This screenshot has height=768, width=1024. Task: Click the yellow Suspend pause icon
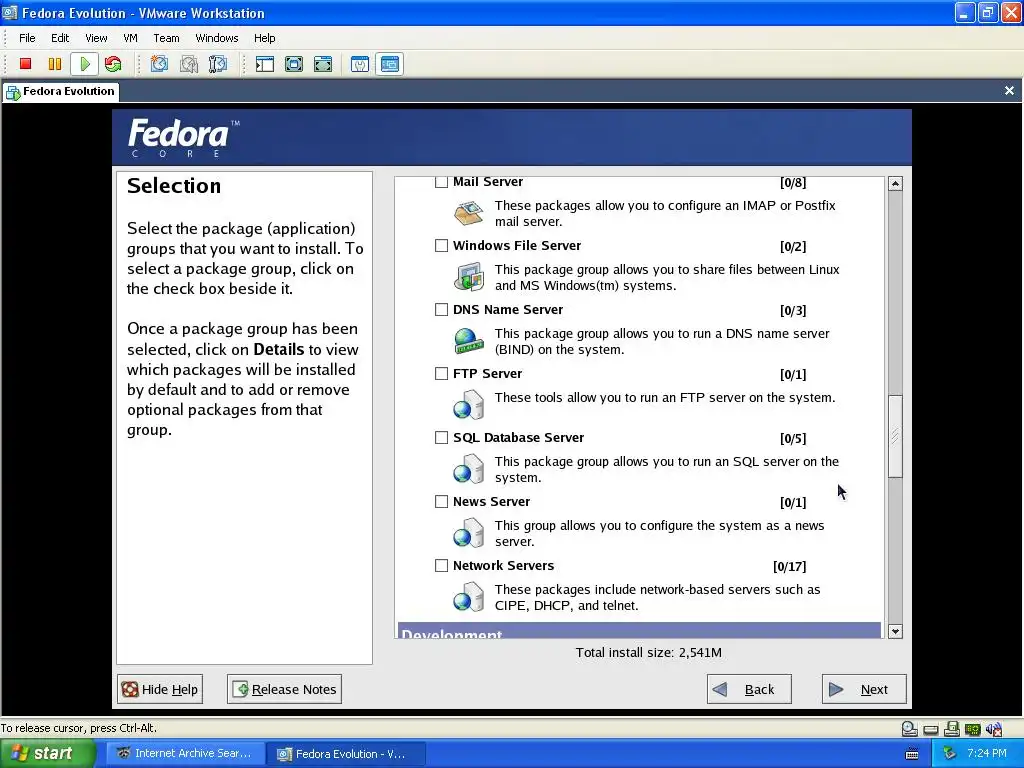[x=55, y=64]
